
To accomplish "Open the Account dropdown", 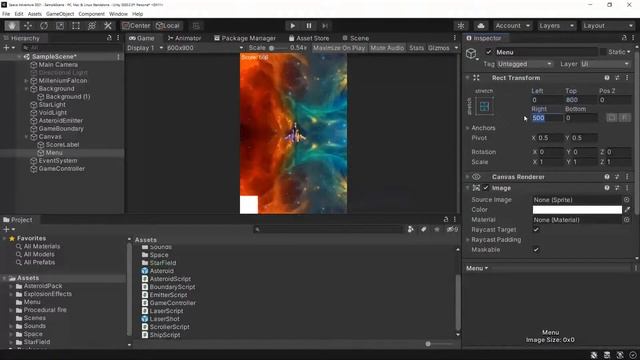I will pos(513,26).
